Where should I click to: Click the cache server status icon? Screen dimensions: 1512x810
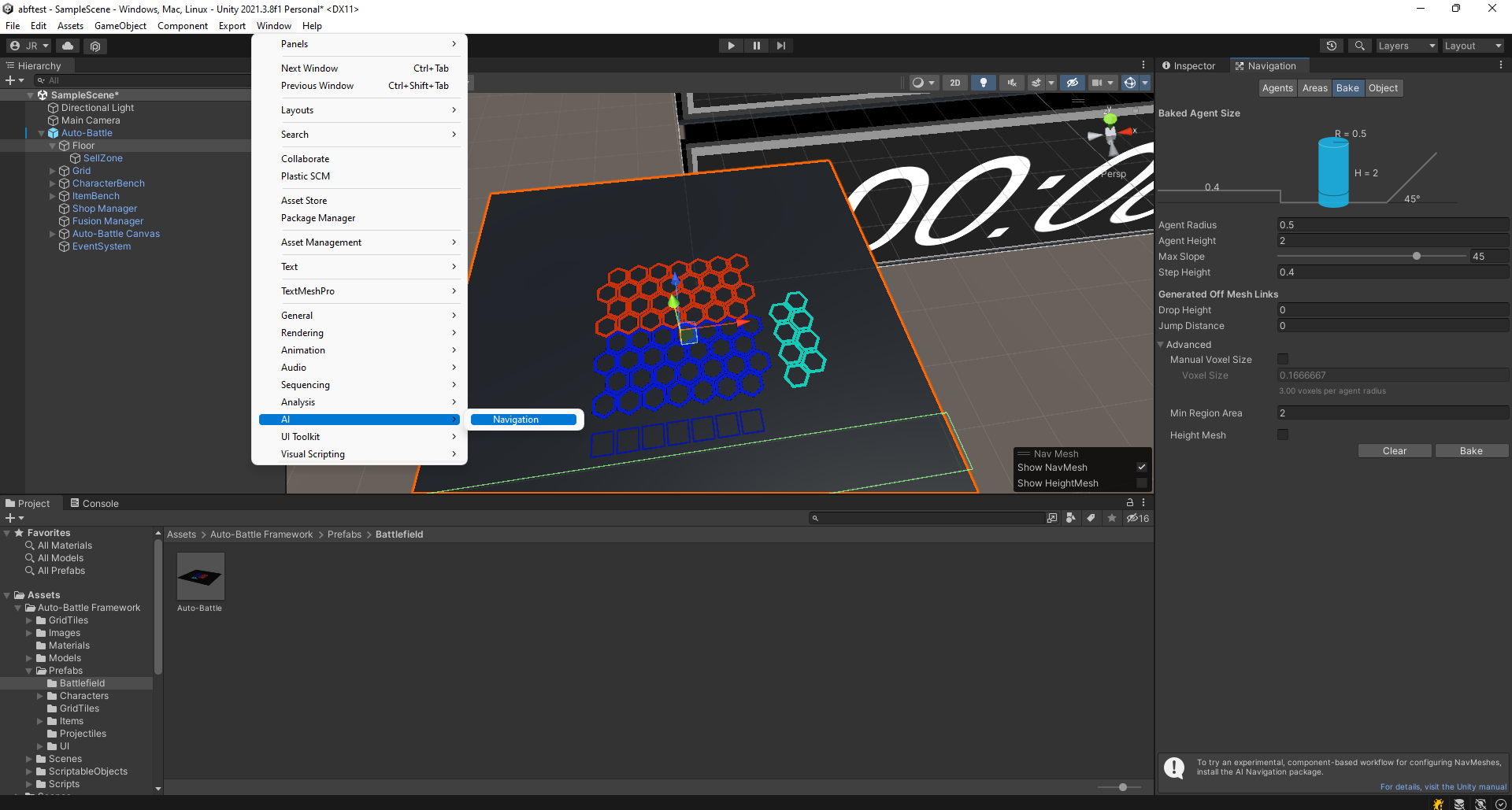tap(1459, 804)
